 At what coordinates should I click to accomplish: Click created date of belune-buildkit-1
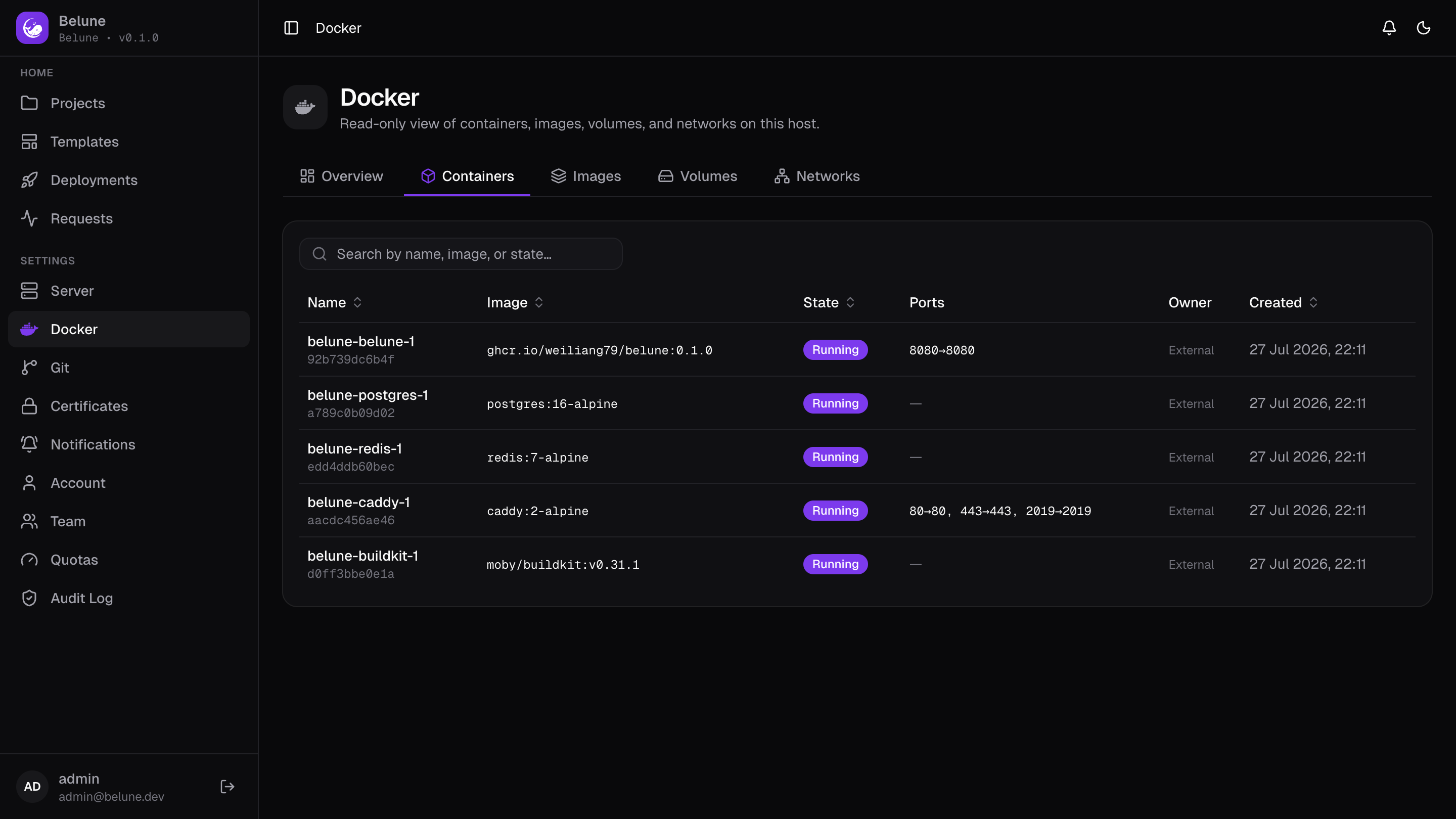click(1307, 564)
